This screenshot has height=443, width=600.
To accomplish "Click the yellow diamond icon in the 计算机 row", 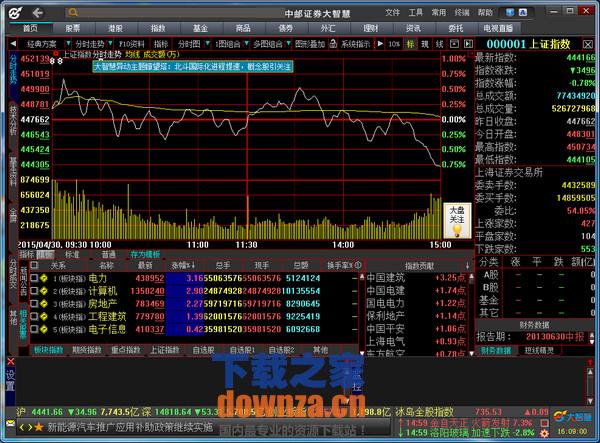I will tap(44, 291).
